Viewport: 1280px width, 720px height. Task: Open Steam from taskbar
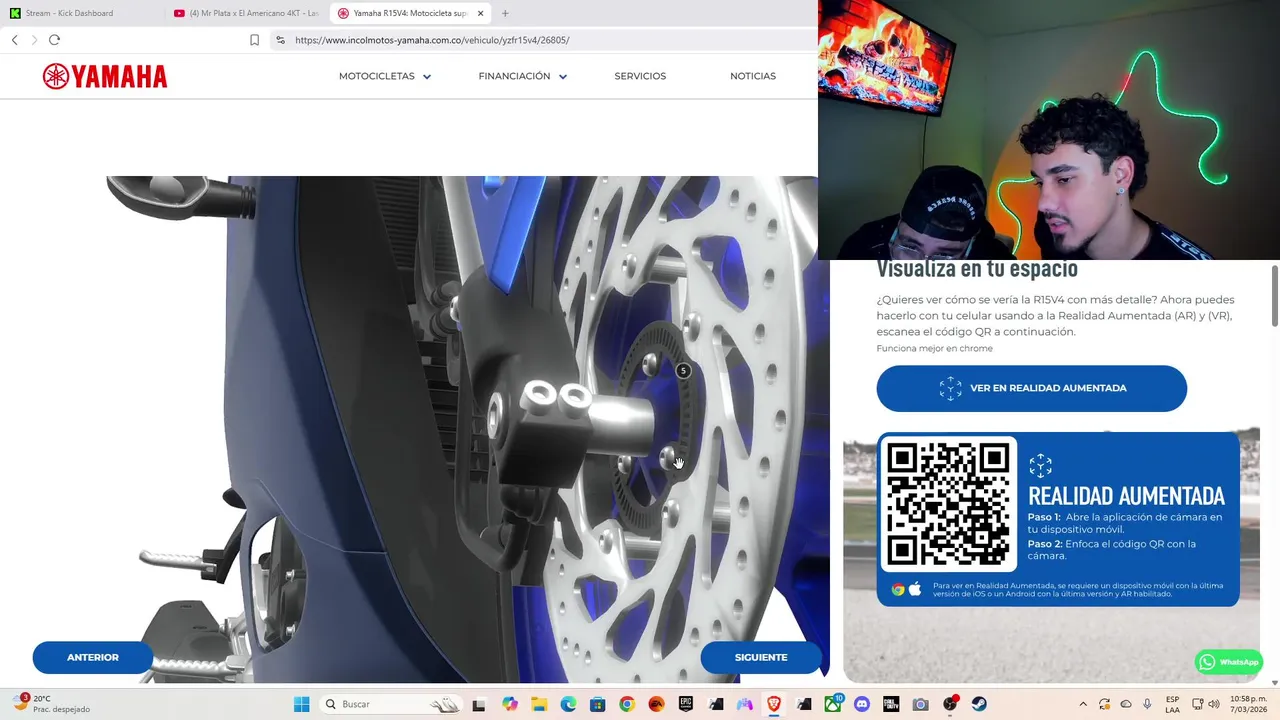click(979, 704)
